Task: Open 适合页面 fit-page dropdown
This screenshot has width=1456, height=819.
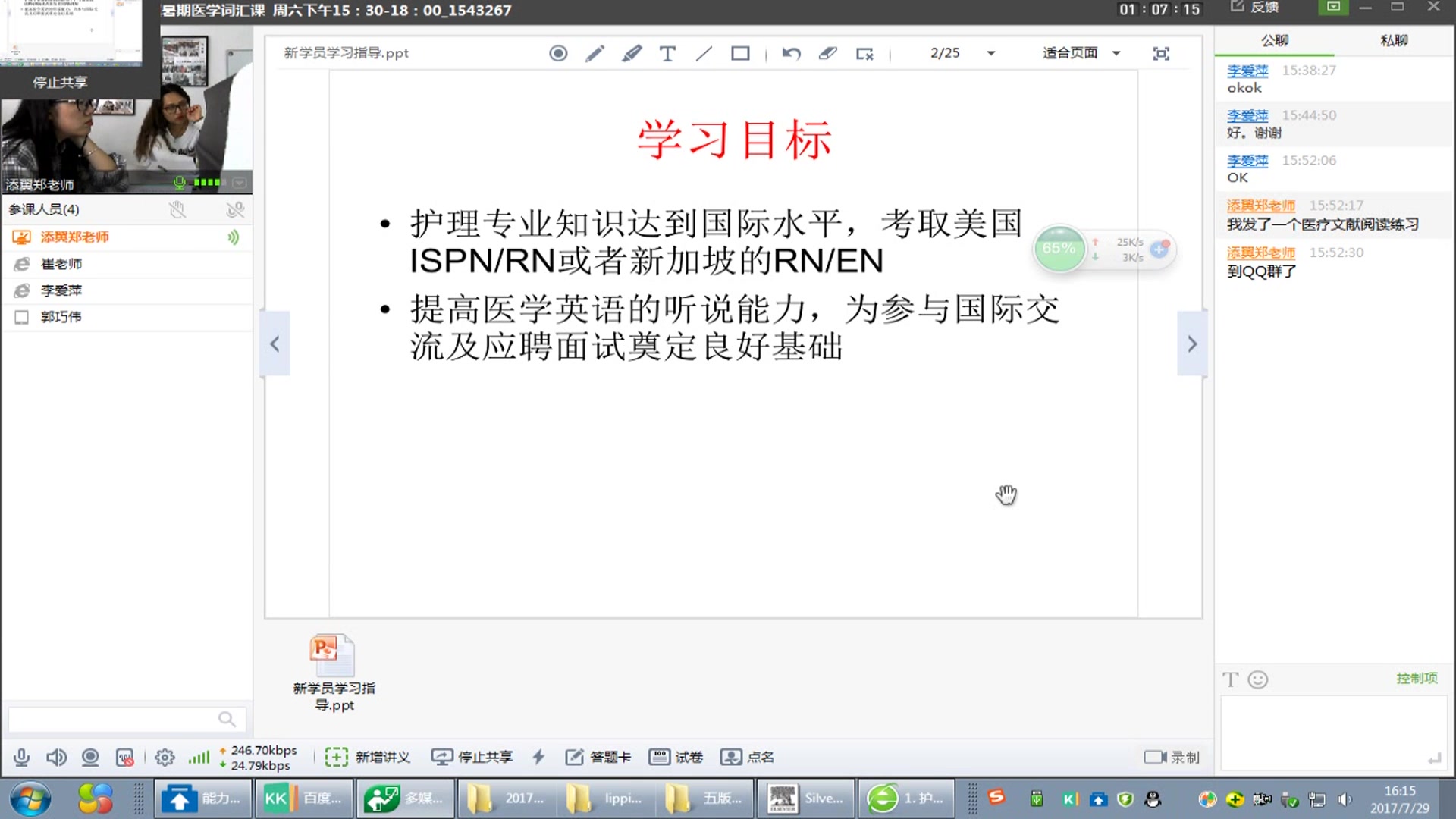Action: (x=1080, y=52)
